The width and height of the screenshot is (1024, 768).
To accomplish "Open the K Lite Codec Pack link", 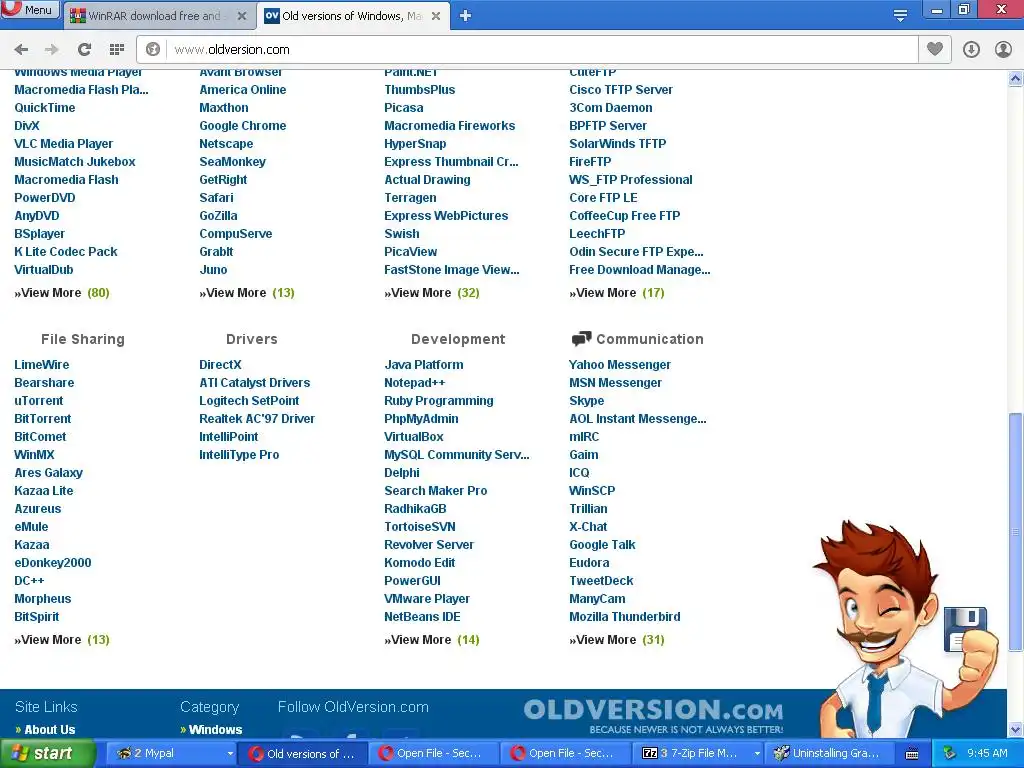I will pyautogui.click(x=66, y=251).
